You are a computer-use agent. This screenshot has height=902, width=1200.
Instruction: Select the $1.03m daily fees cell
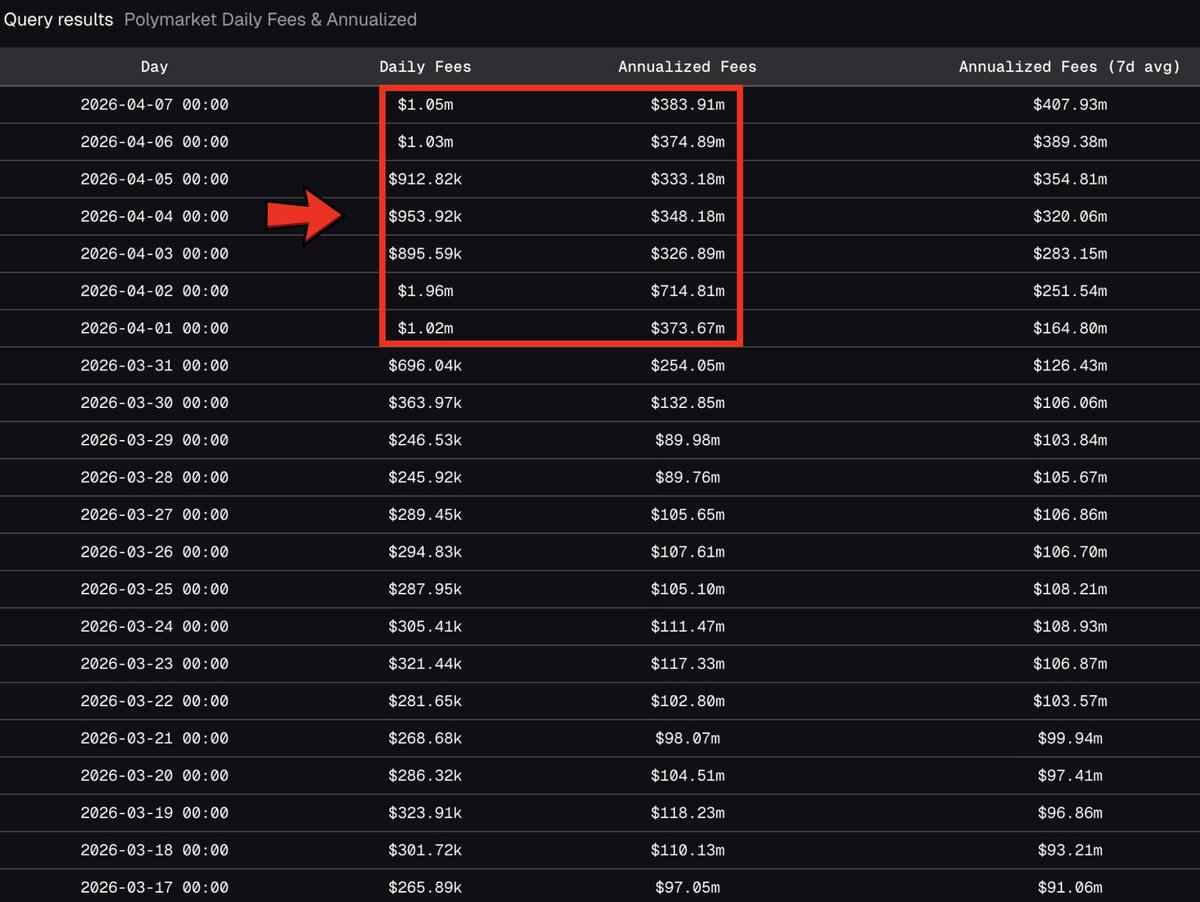pyautogui.click(x=425, y=142)
